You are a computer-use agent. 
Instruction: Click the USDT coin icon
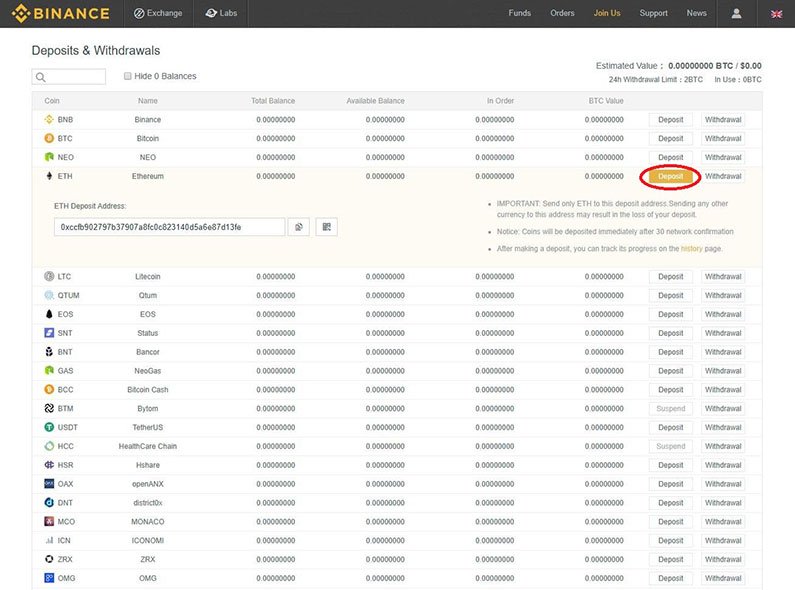pyautogui.click(x=49, y=427)
